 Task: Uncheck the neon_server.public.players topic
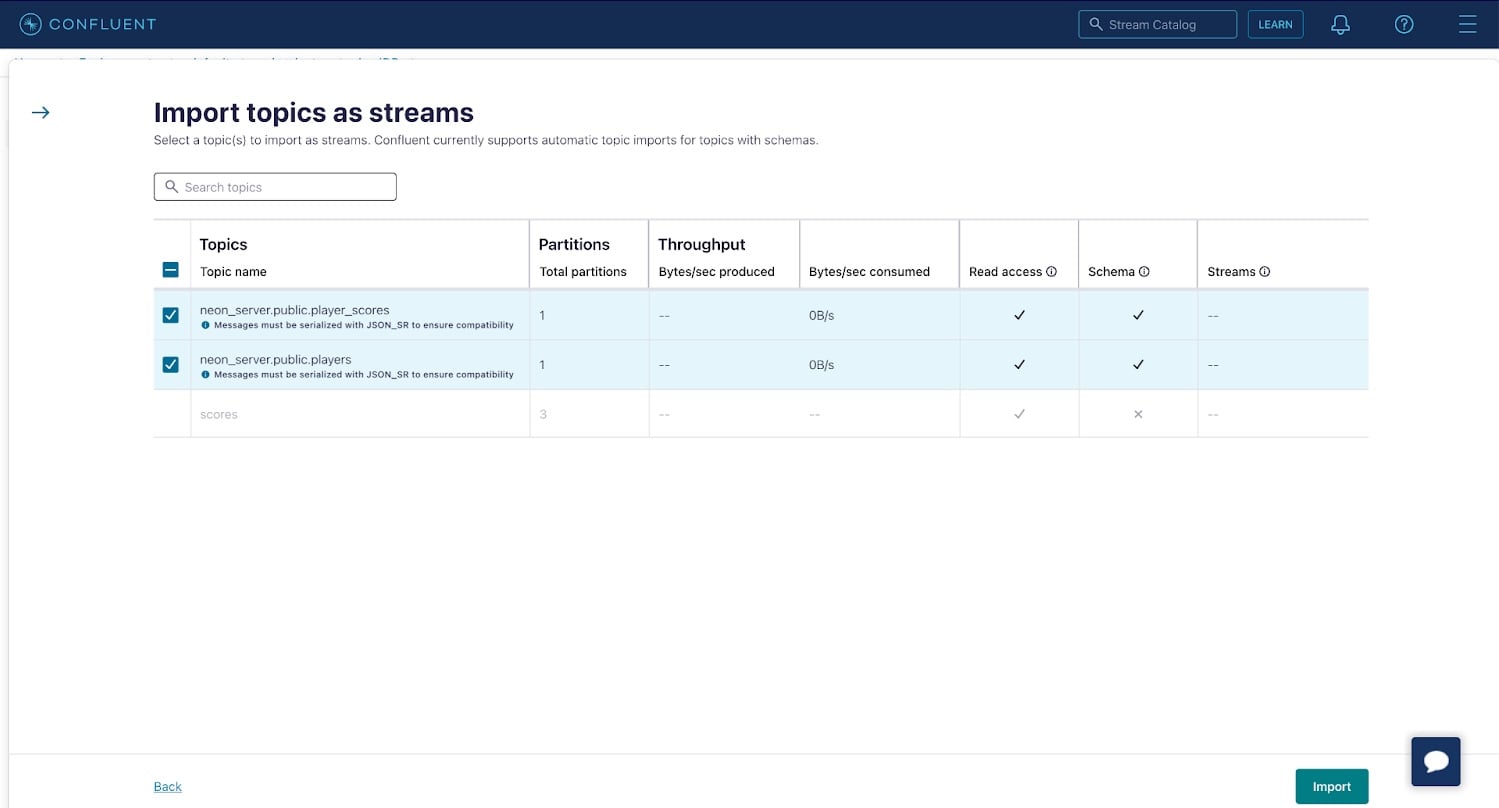(x=170, y=364)
